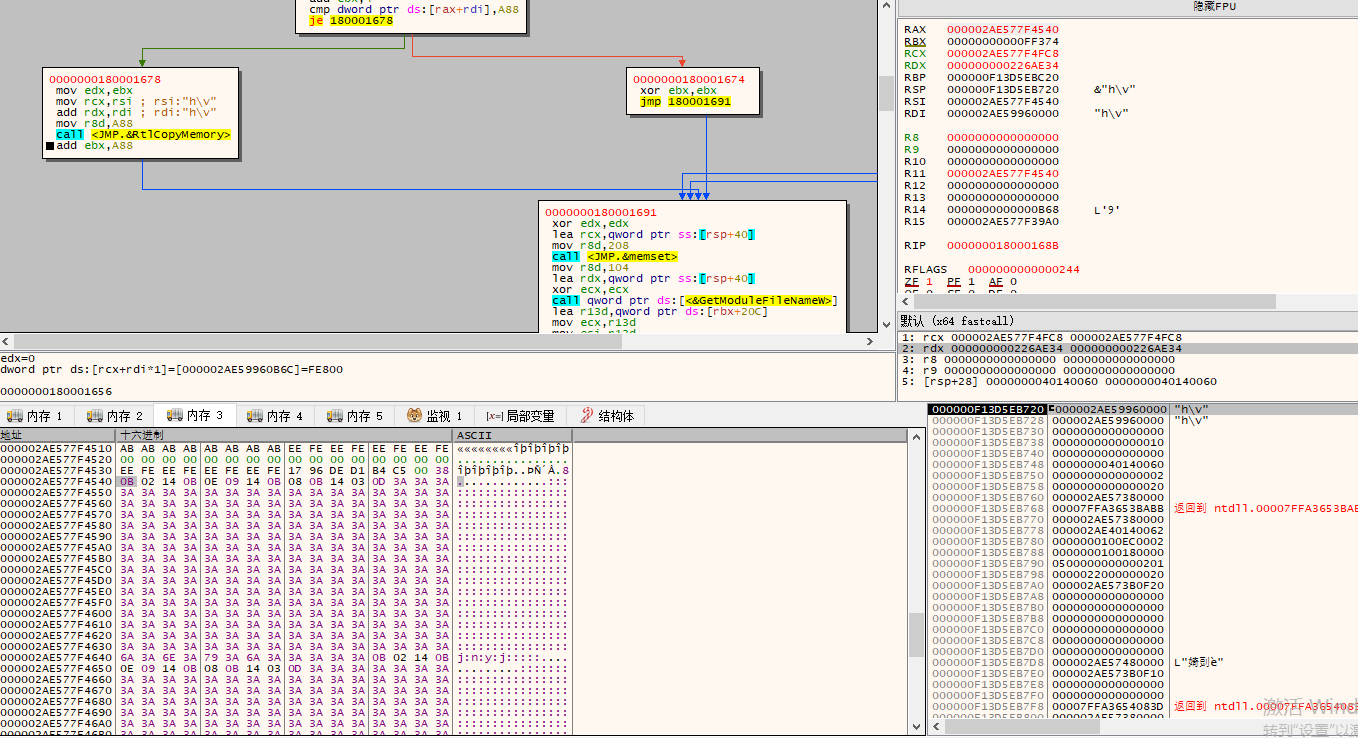This screenshot has width=1358, height=738.
Task: Open the 监视 1 watch tab
Action: pyautogui.click(x=435, y=415)
